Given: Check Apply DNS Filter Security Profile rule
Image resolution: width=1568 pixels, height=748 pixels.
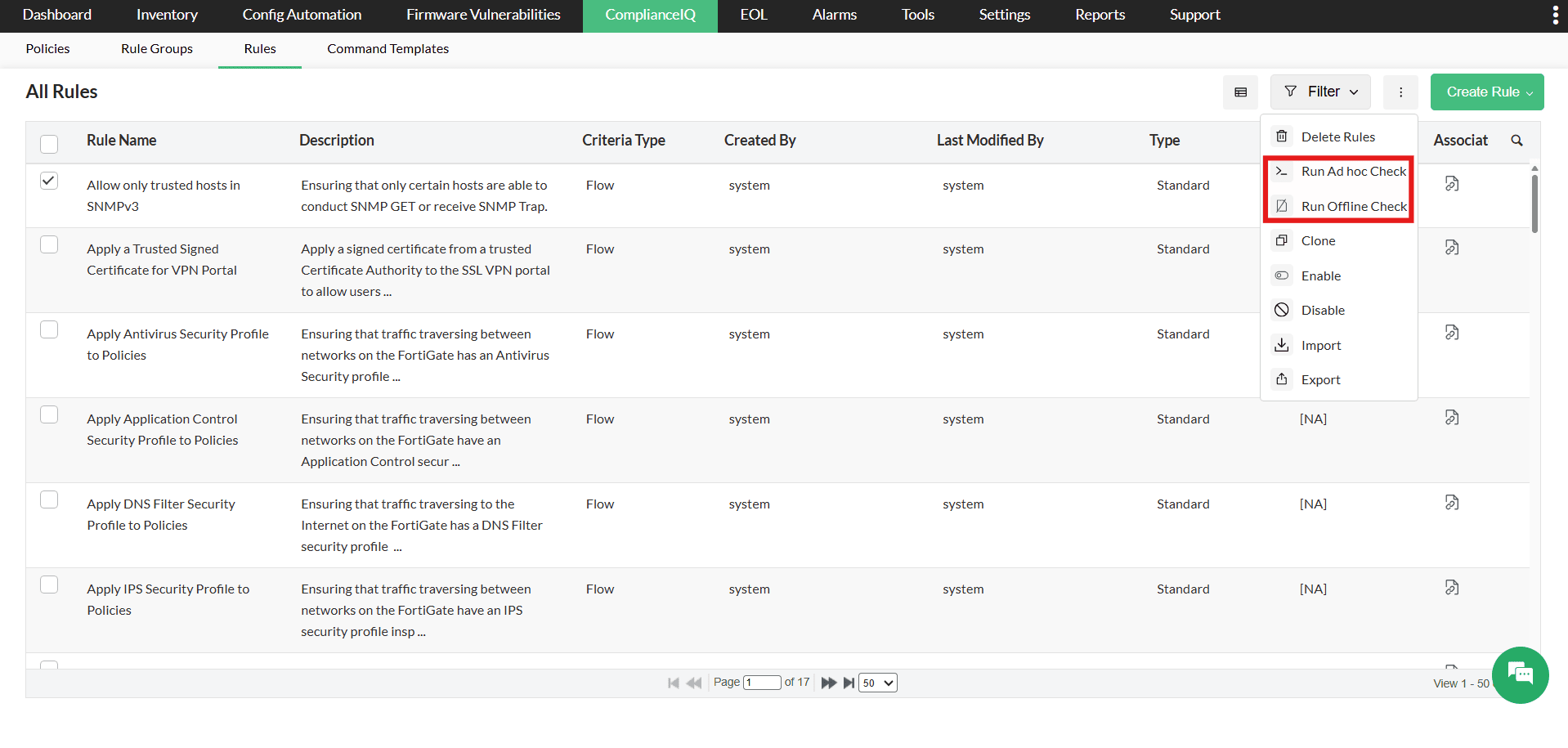Looking at the screenshot, I should (x=49, y=499).
